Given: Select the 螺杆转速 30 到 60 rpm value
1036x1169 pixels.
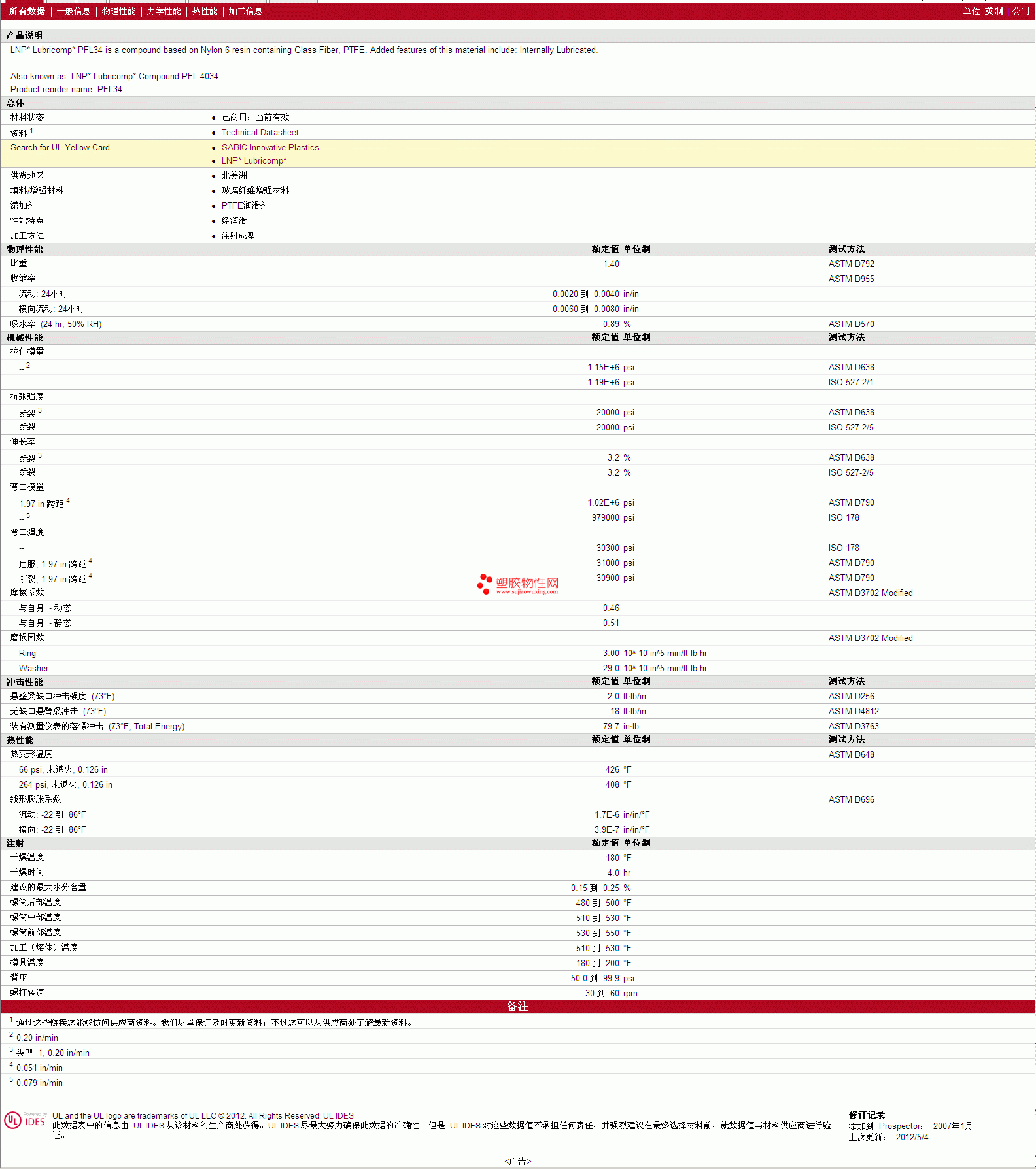Looking at the screenshot, I should tap(611, 993).
